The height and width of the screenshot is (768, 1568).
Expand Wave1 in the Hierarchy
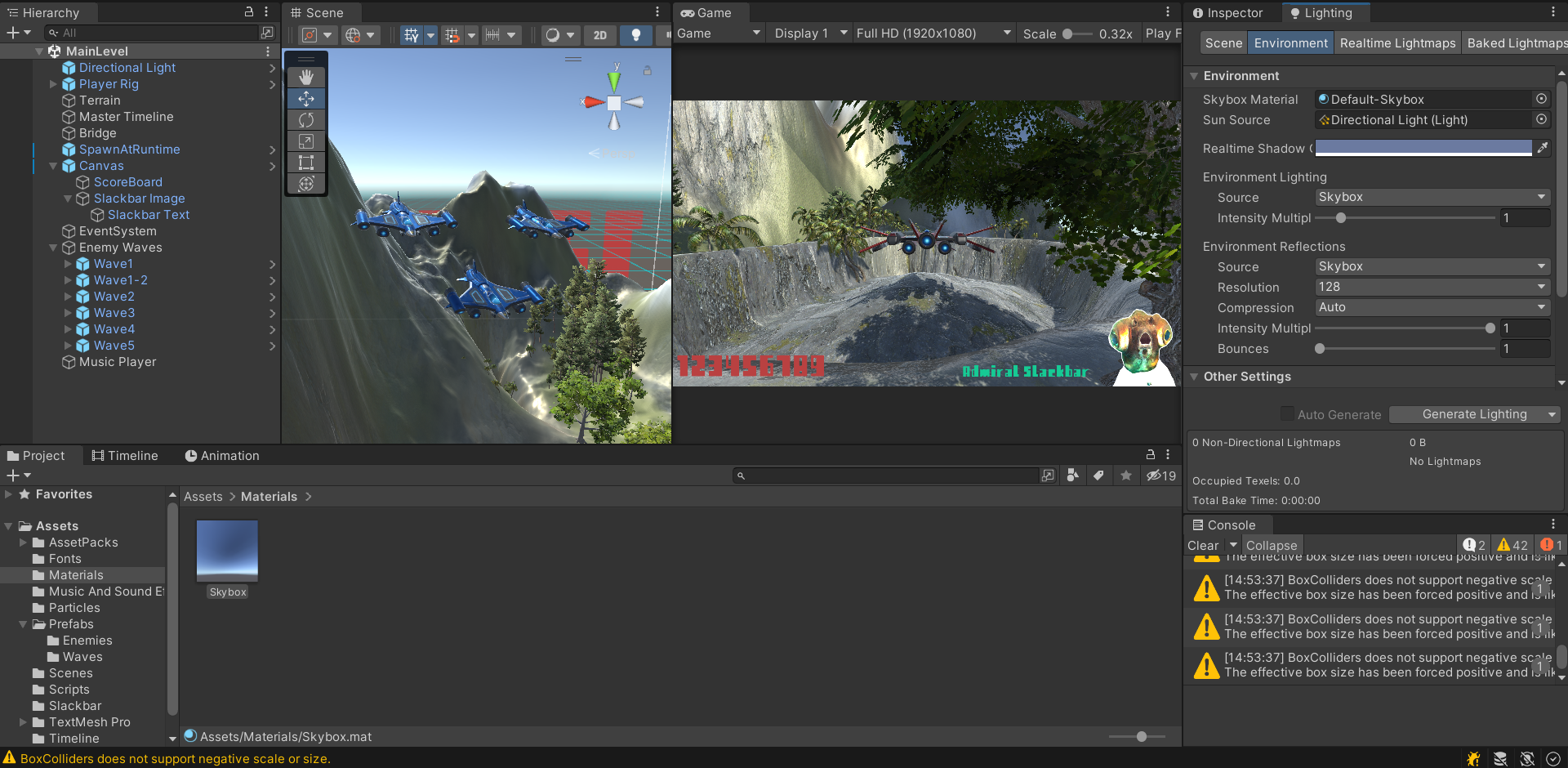pos(68,264)
